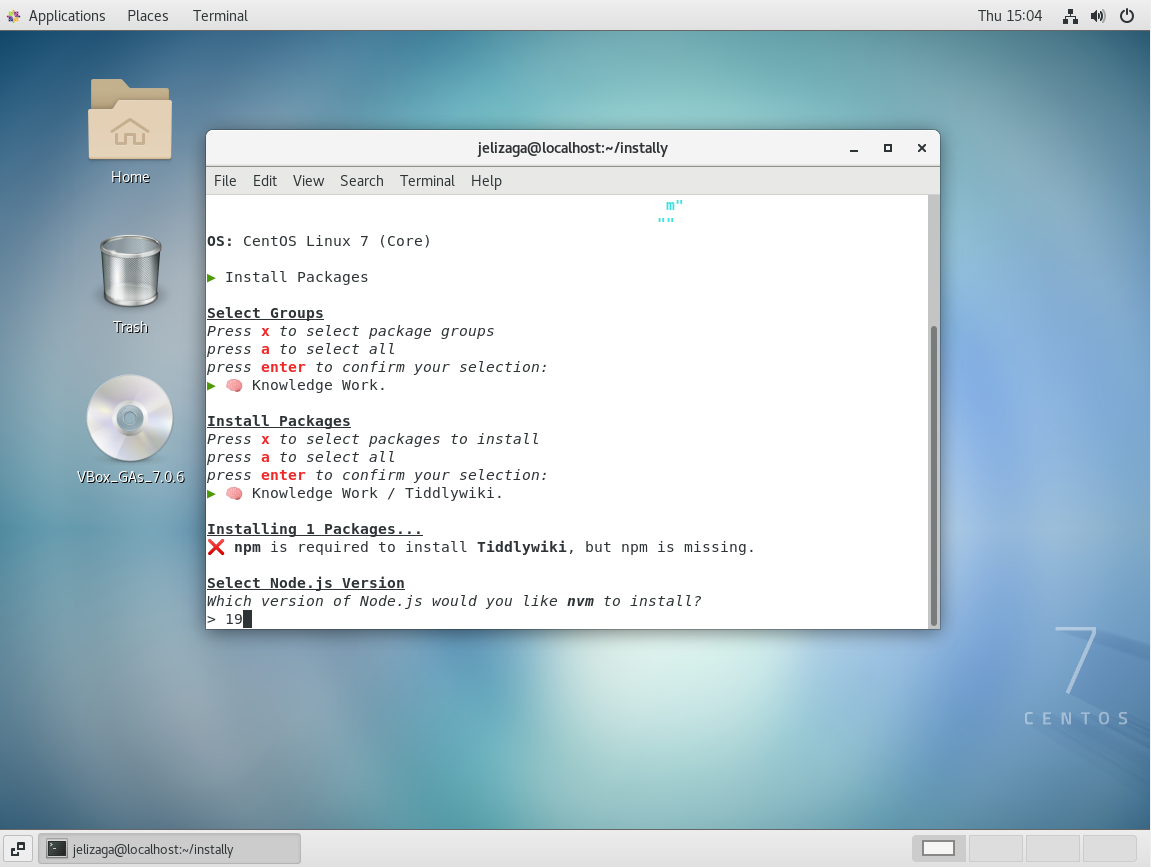Open the volume speaker icon in top bar
The height and width of the screenshot is (867, 1151).
[x=1098, y=16]
